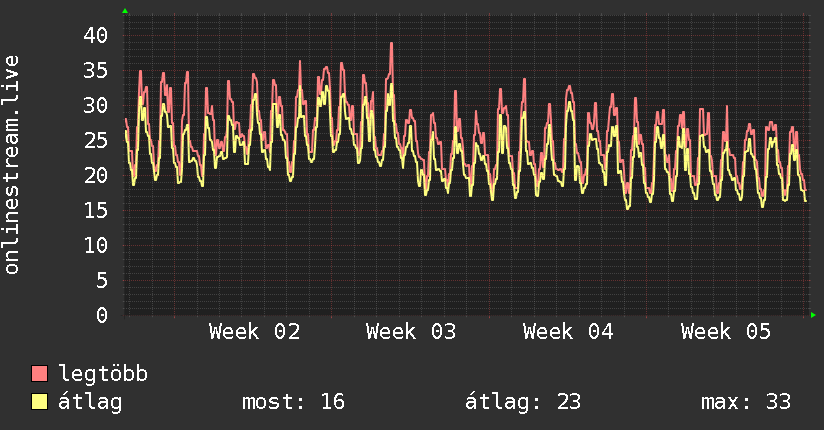Click the Week 04 axis label
The image size is (824, 430).
click(568, 332)
